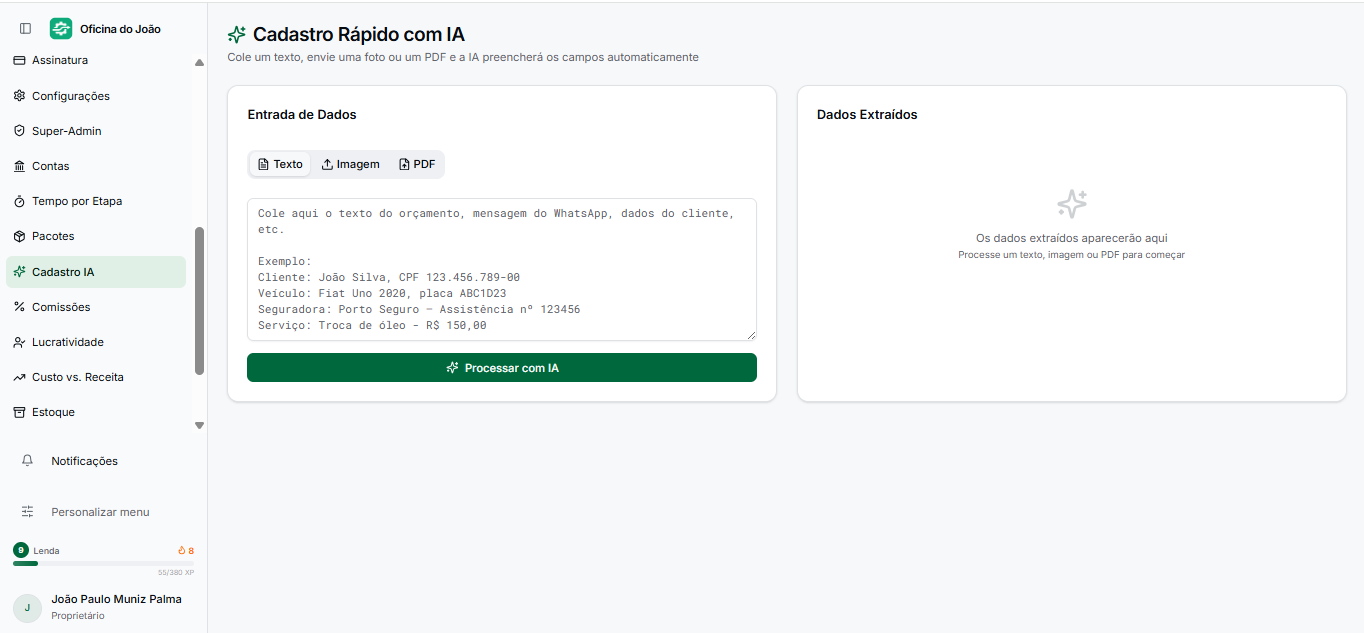Click the 55/380 XP label
This screenshot has height=633, width=1364.
pyautogui.click(x=176, y=573)
